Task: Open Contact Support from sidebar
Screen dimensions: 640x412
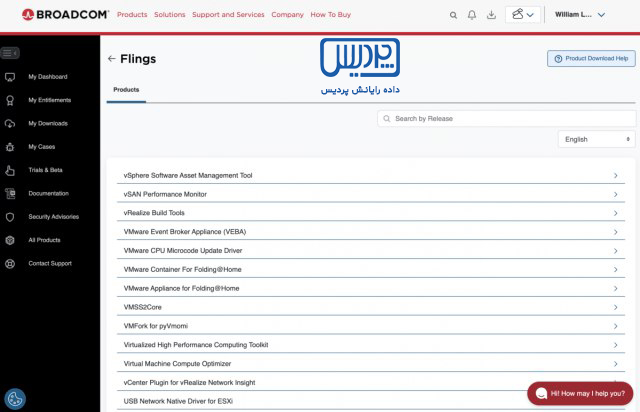Action: click(x=50, y=263)
